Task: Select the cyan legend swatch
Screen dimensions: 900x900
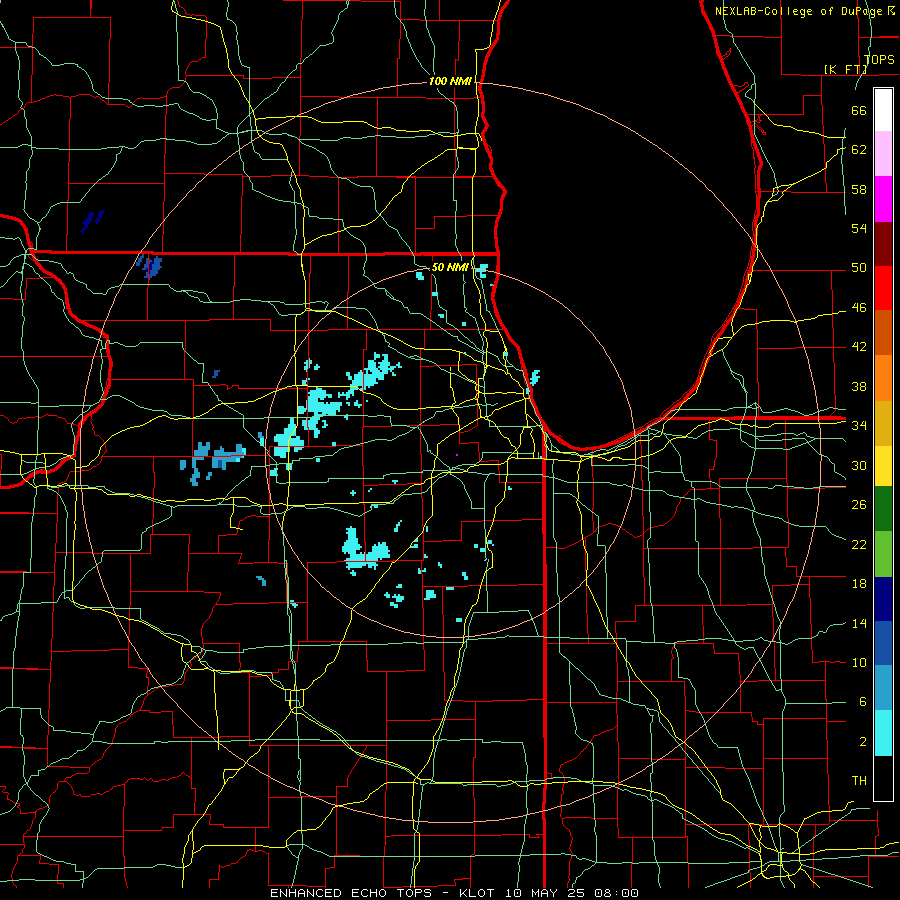Action: click(883, 733)
